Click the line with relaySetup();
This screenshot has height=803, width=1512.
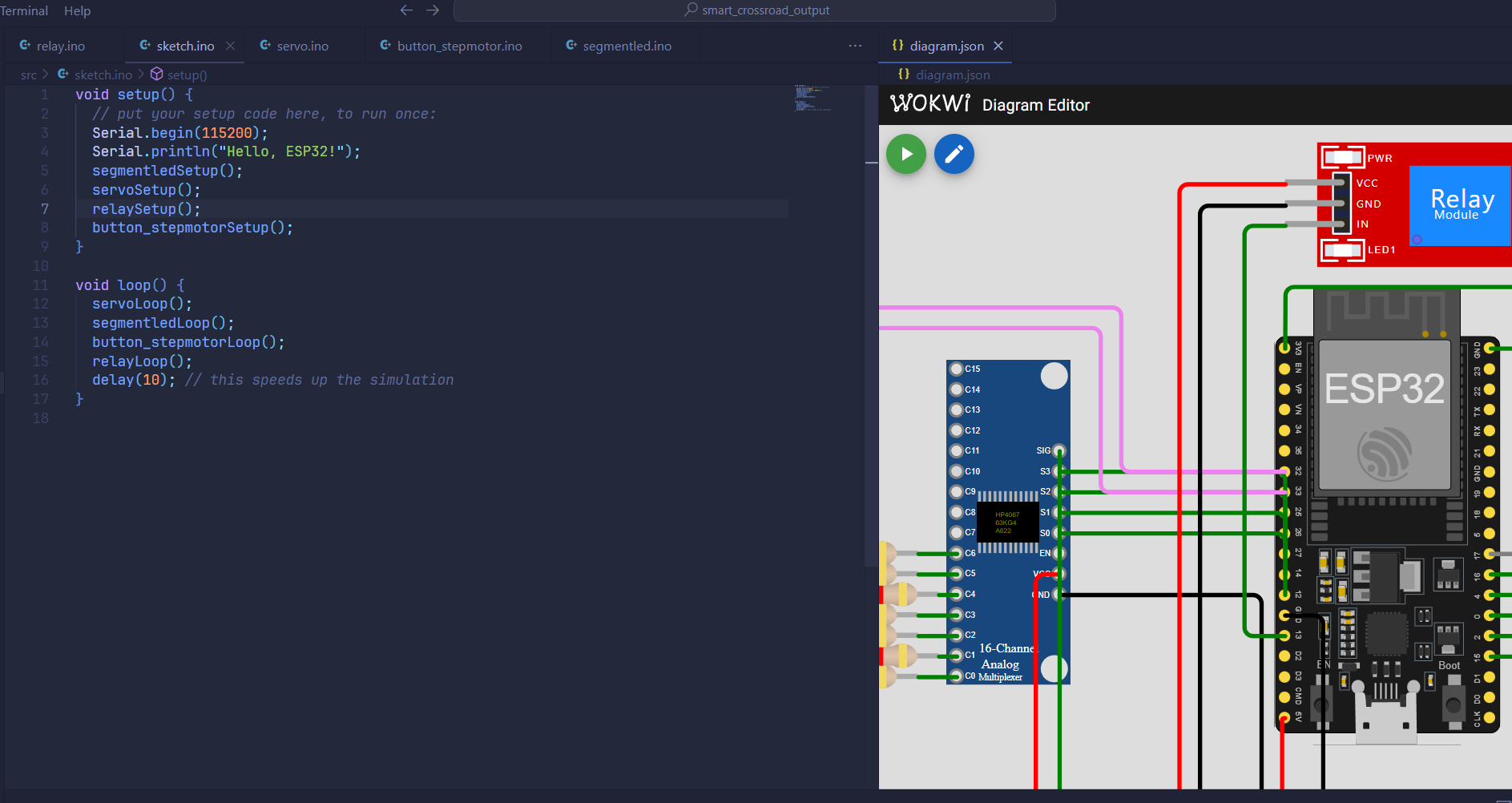tap(433, 209)
